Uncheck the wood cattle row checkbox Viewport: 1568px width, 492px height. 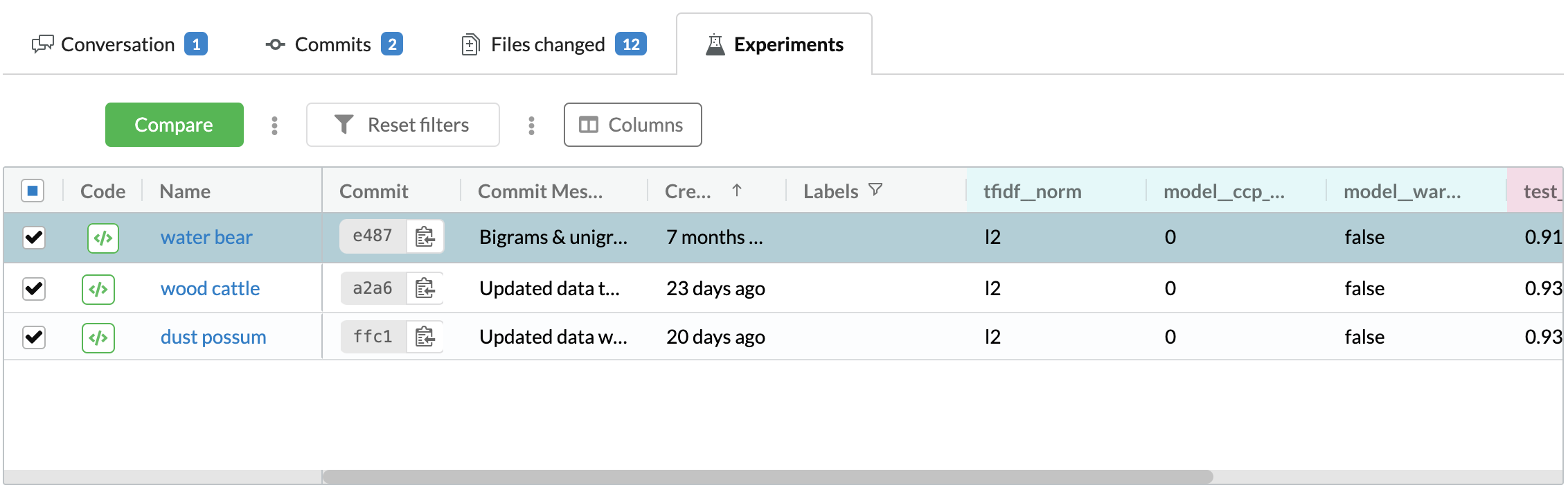point(34,288)
